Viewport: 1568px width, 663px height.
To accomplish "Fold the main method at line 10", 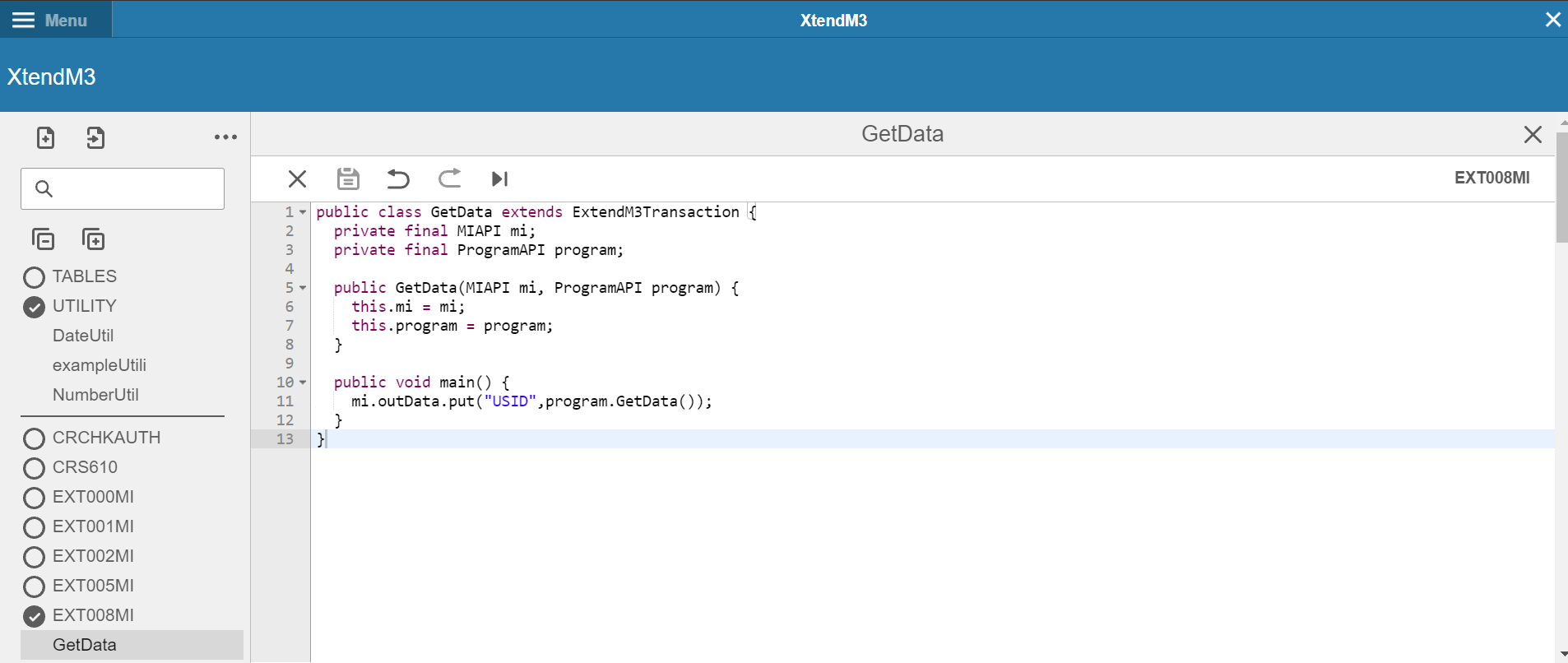I will pyautogui.click(x=303, y=382).
